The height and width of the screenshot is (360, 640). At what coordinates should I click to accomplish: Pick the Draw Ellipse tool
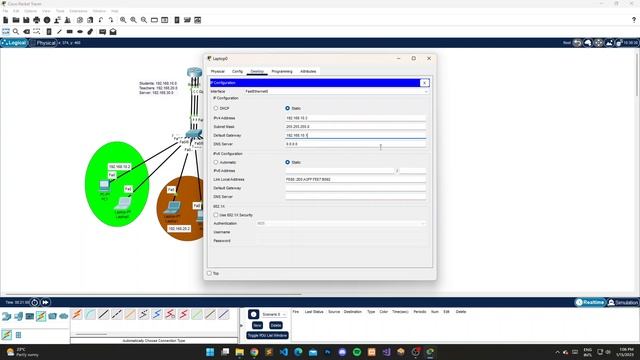click(x=80, y=31)
